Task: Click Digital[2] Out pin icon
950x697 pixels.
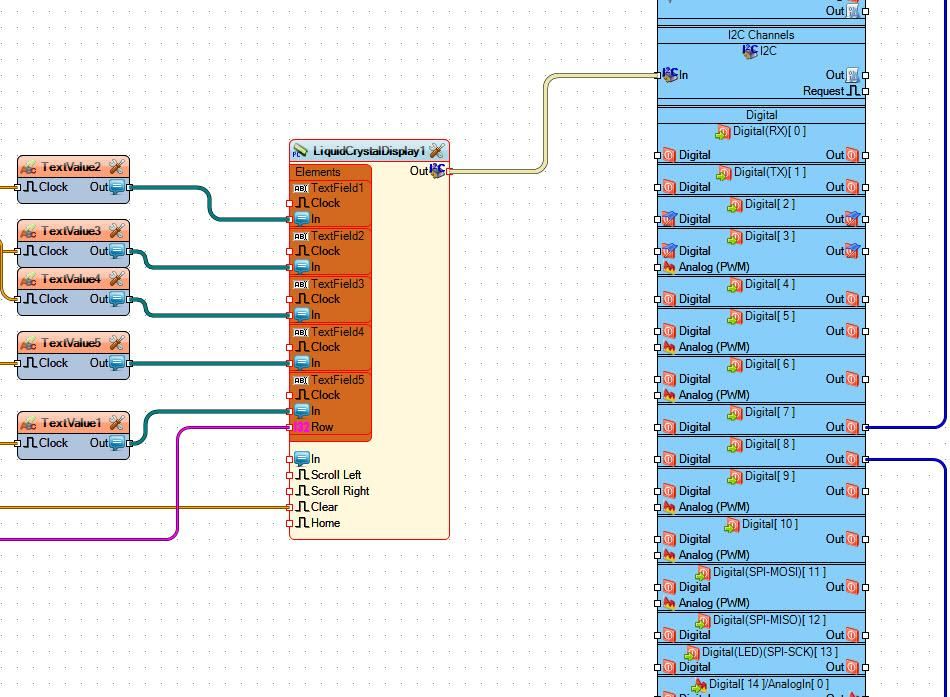Action: 852,219
